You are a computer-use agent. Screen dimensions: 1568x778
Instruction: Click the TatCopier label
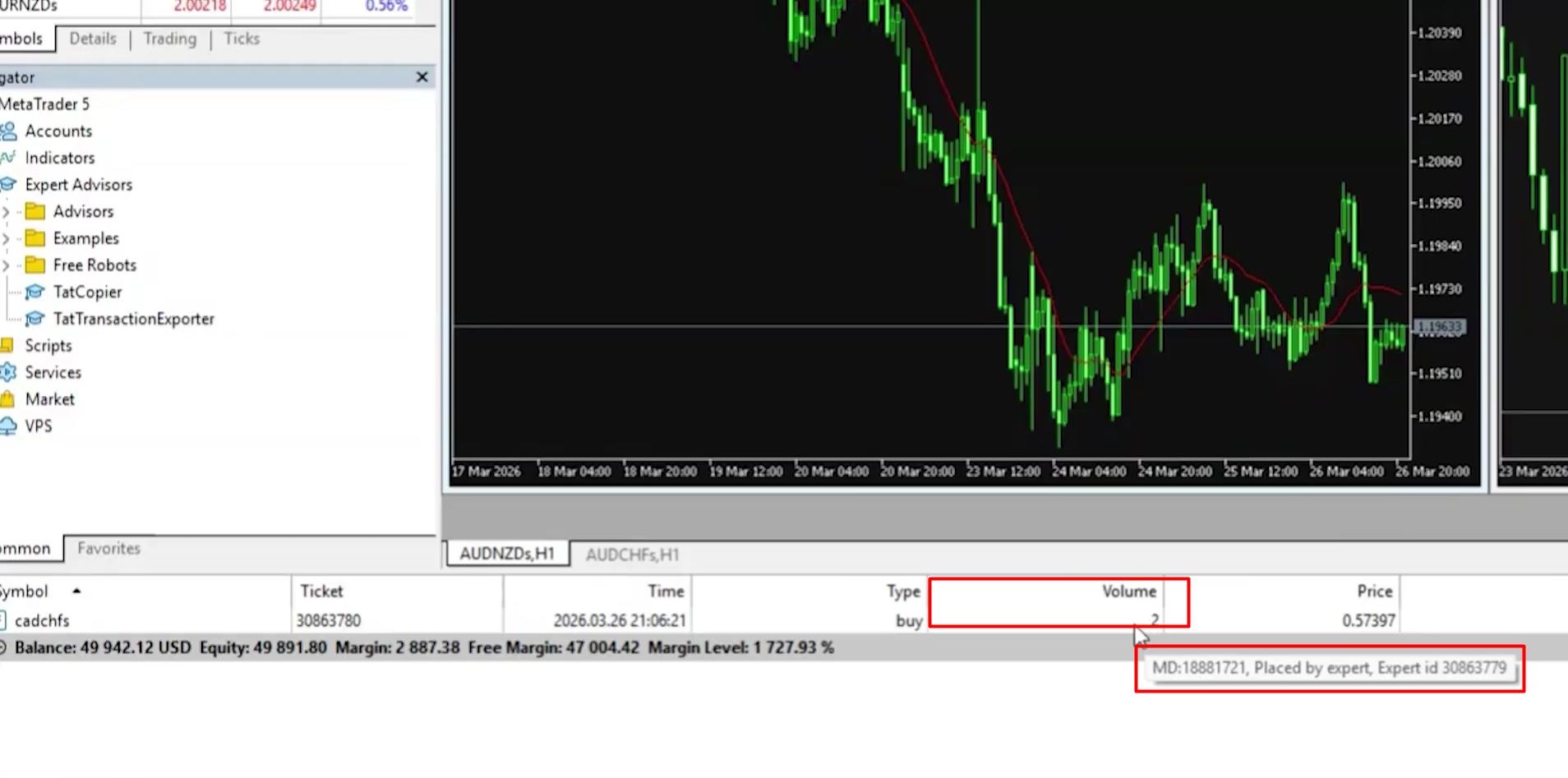point(87,292)
